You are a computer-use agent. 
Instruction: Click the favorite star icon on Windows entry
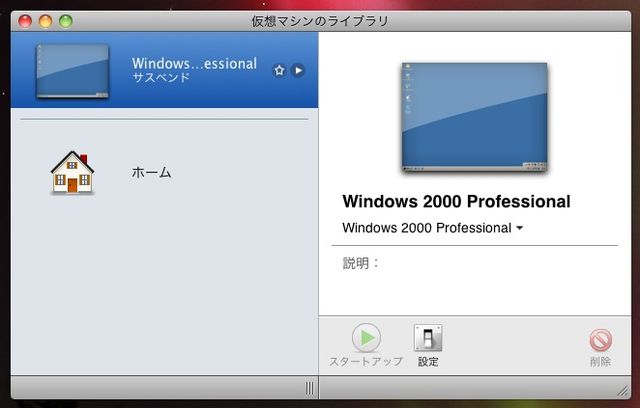pyautogui.click(x=279, y=71)
